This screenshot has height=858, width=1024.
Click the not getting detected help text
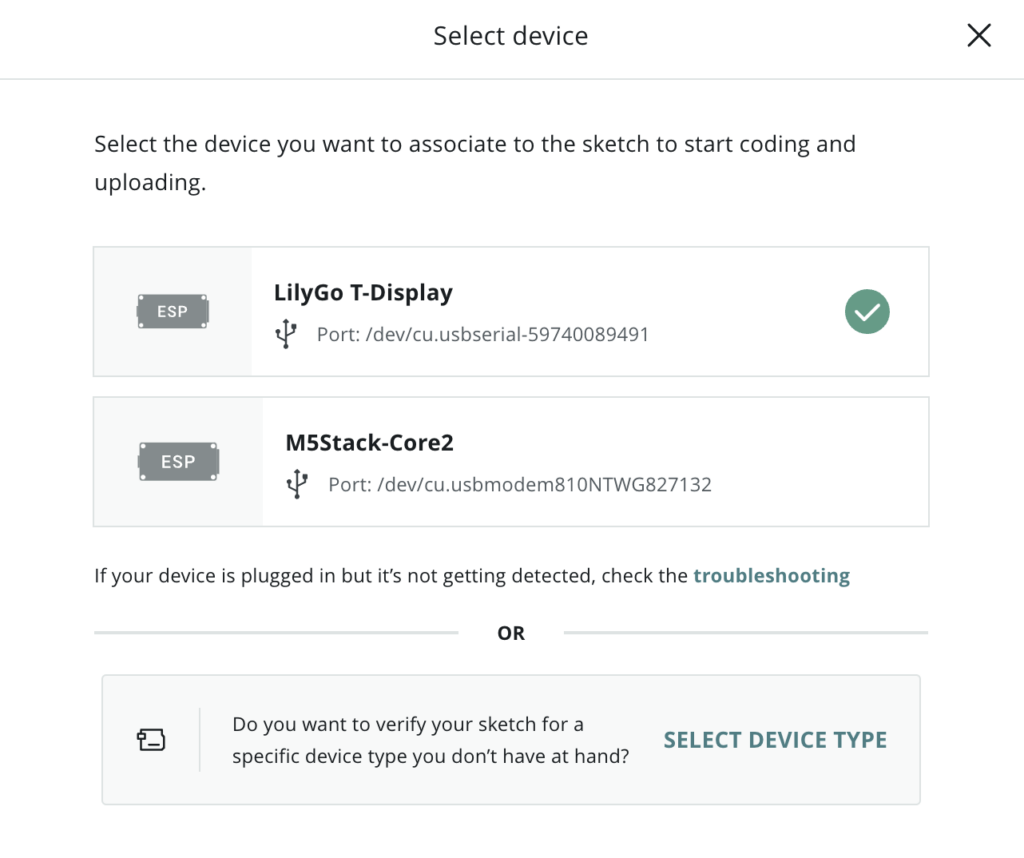(472, 575)
